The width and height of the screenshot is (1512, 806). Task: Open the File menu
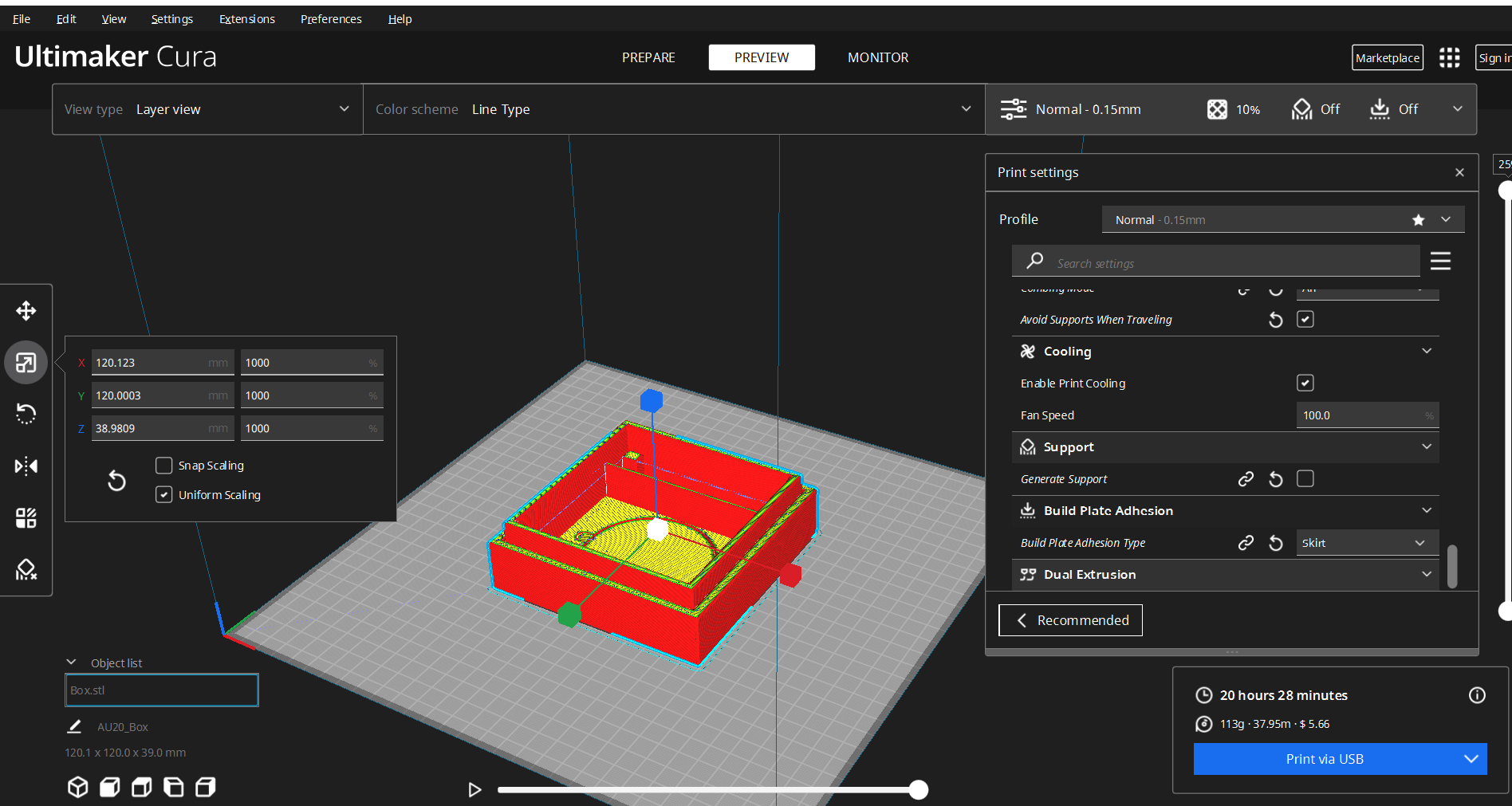[x=22, y=19]
